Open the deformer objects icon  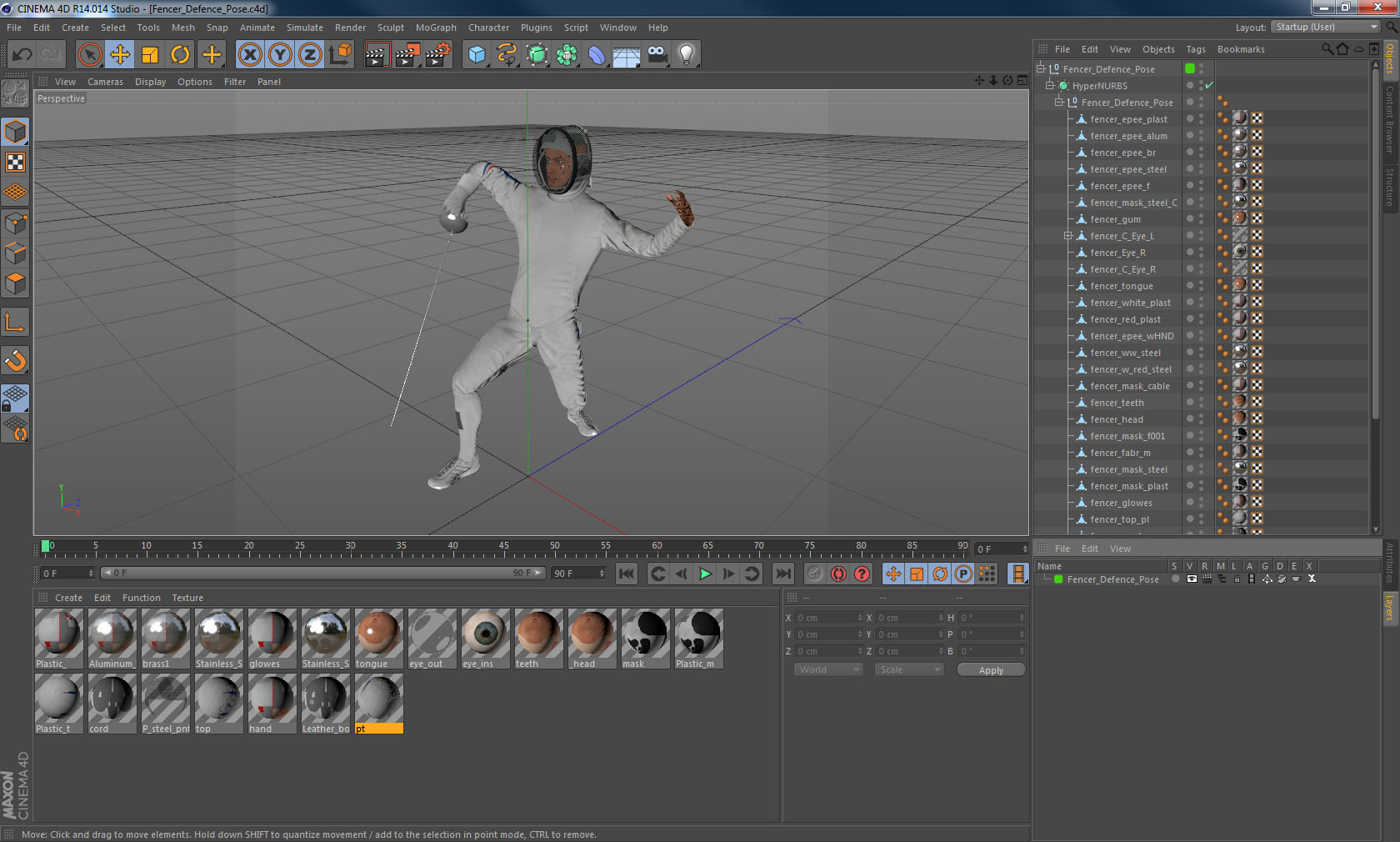tap(597, 55)
